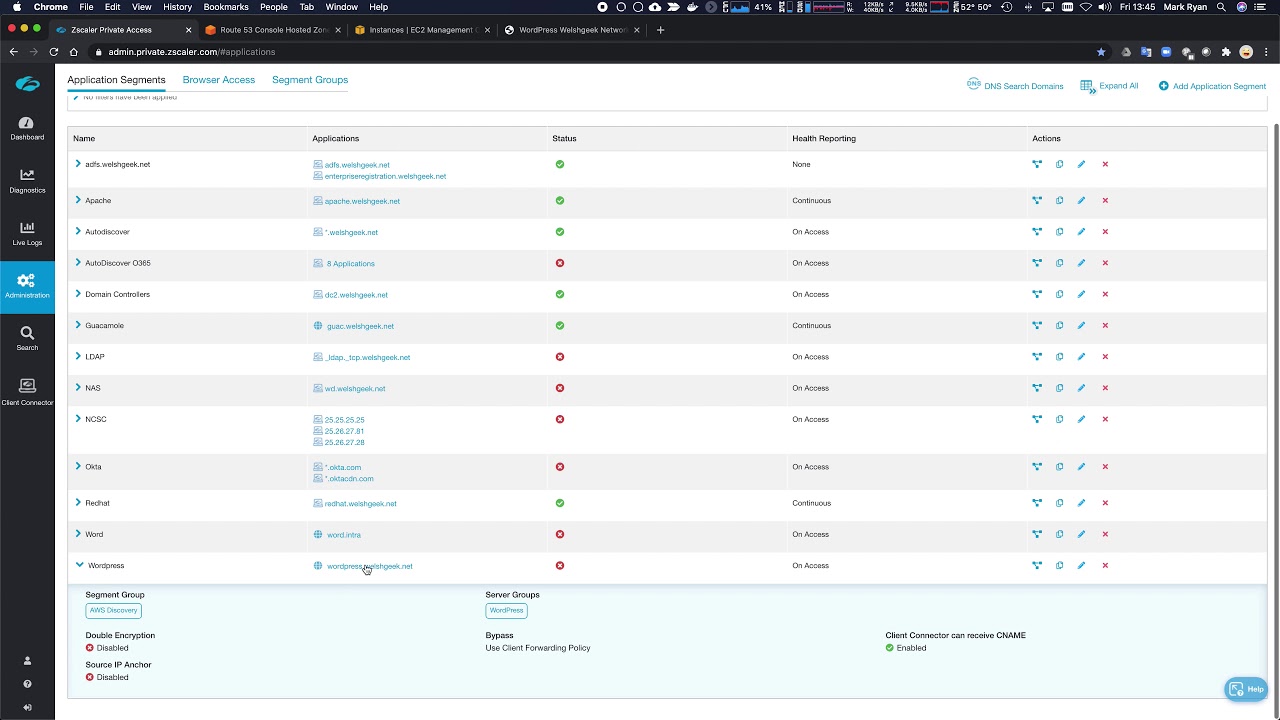
Task: Open the redhat.welshgeek.net link
Action: [x=360, y=504]
